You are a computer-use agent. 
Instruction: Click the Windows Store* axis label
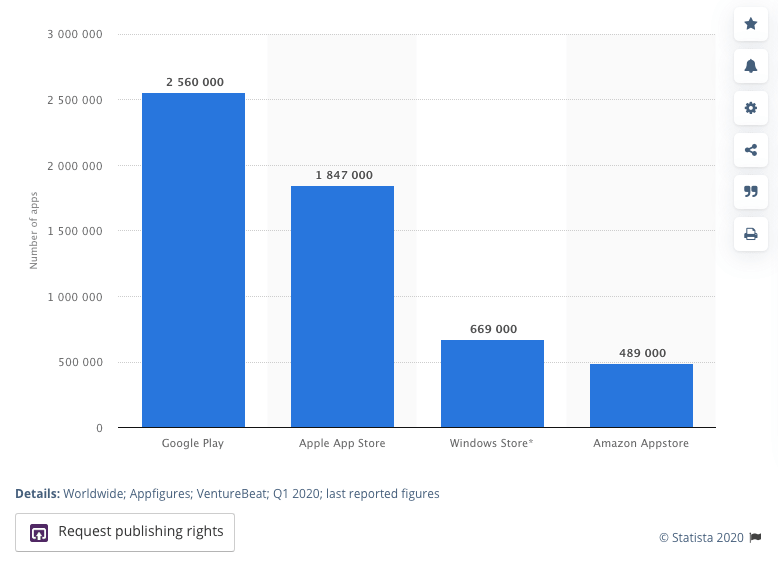click(x=491, y=443)
